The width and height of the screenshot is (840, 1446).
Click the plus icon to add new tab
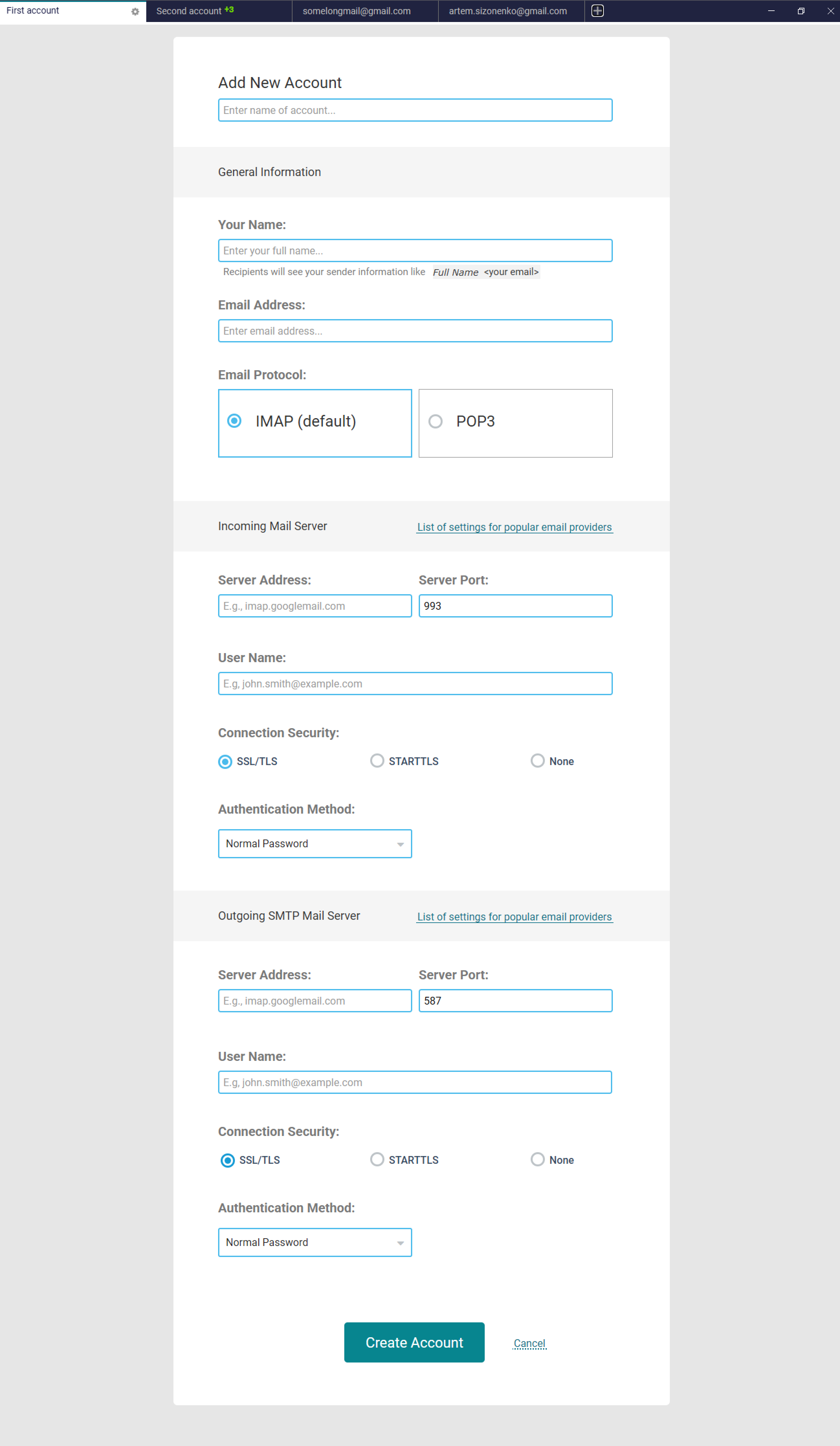[597, 11]
